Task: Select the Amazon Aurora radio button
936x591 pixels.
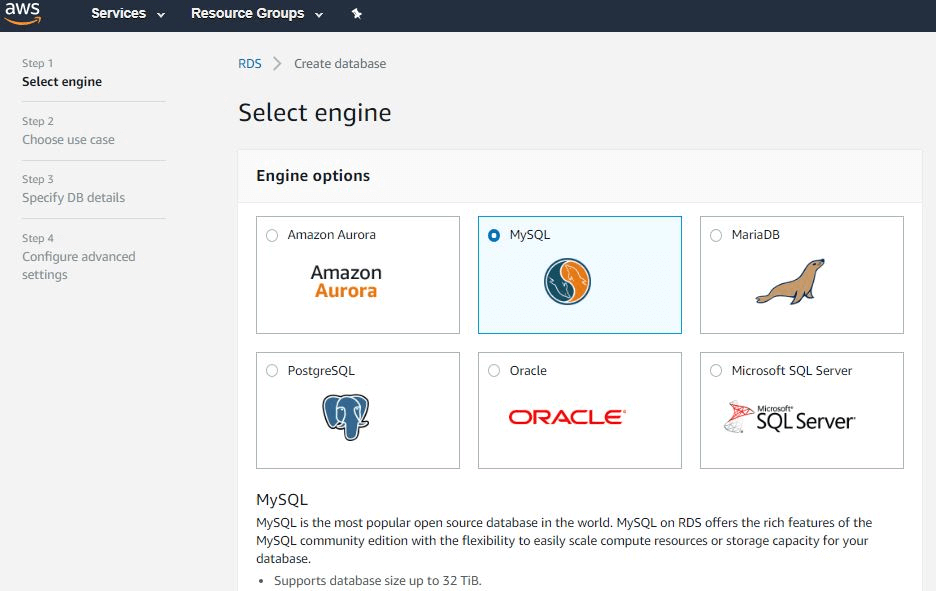Action: 272,235
